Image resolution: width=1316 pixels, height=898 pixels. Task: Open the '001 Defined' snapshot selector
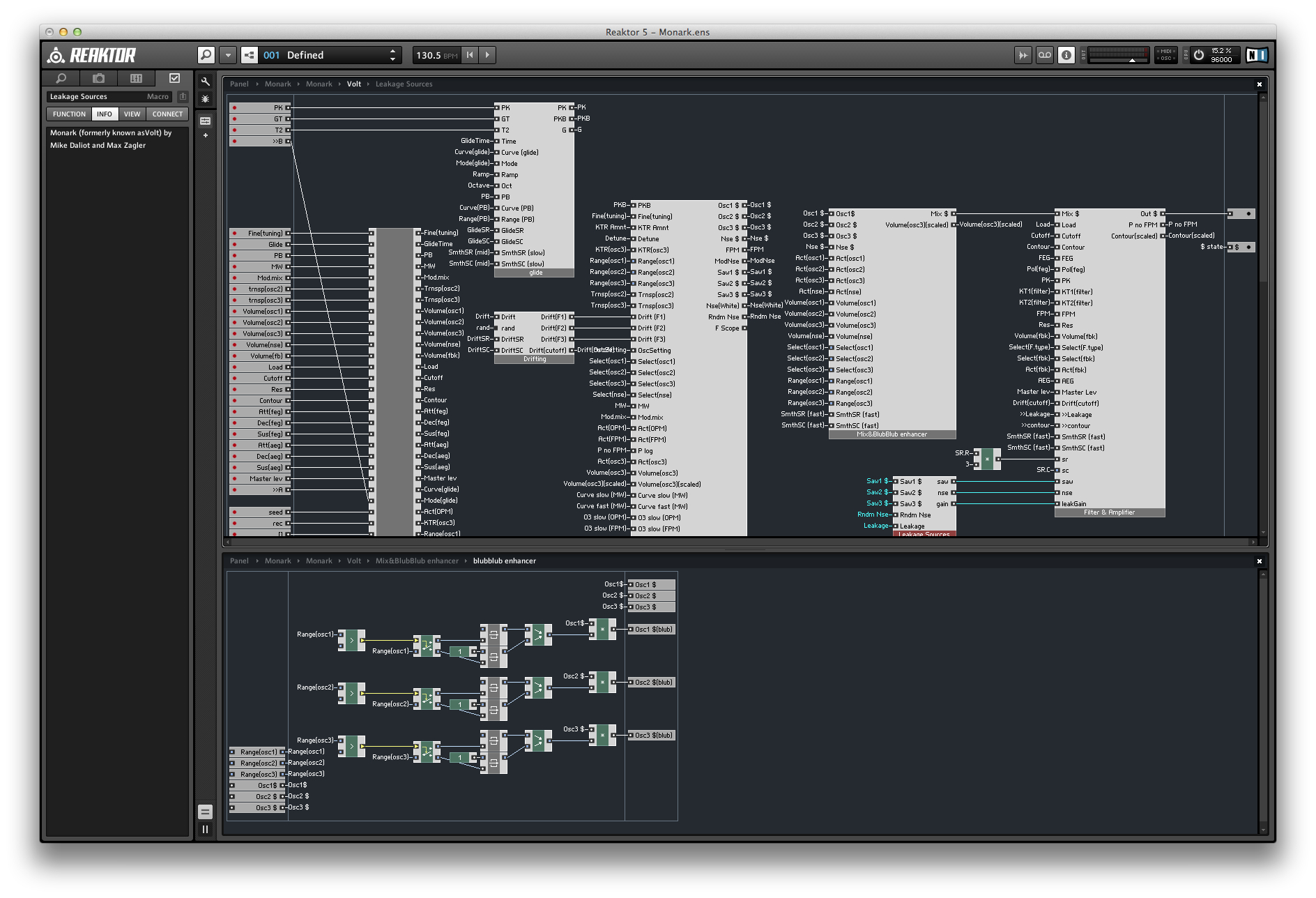point(328,54)
